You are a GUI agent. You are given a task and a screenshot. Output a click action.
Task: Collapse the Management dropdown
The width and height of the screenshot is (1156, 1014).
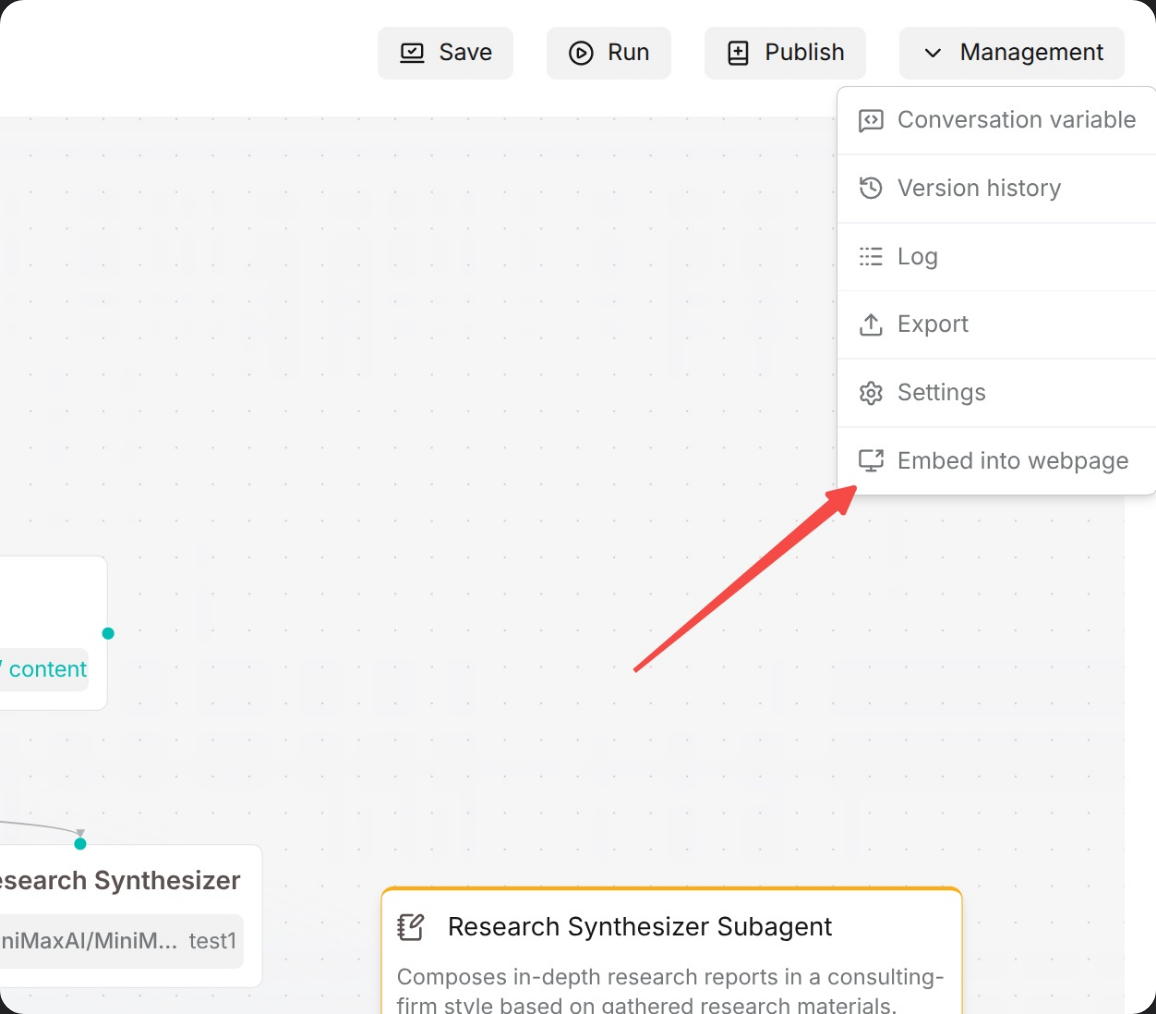(1012, 53)
